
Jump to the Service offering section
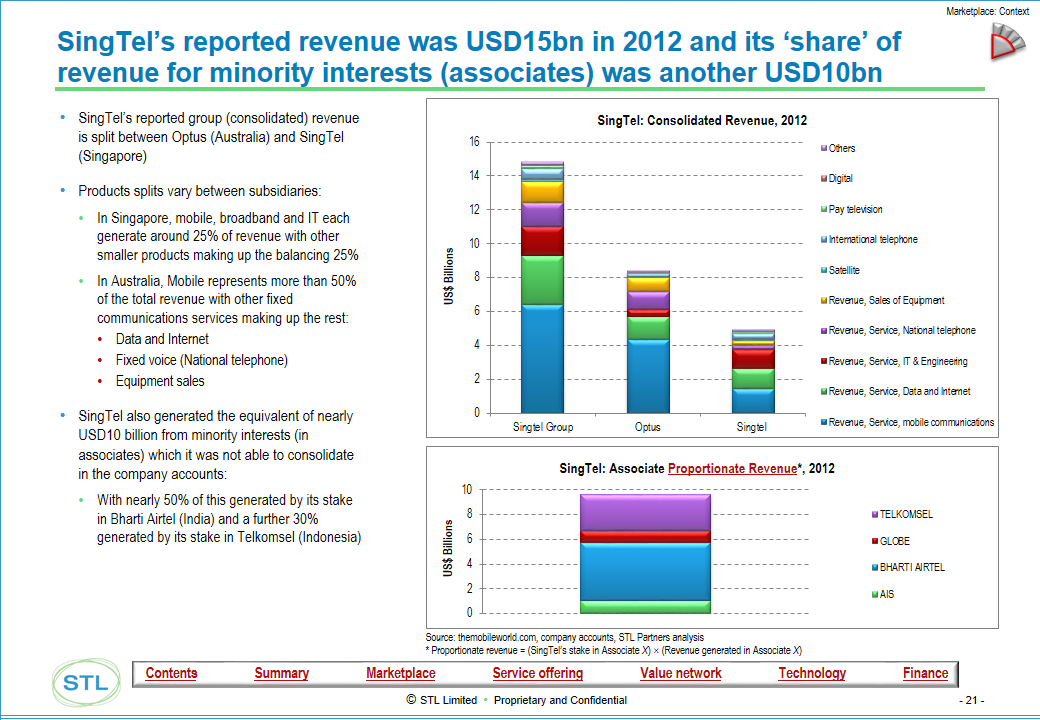click(537, 673)
